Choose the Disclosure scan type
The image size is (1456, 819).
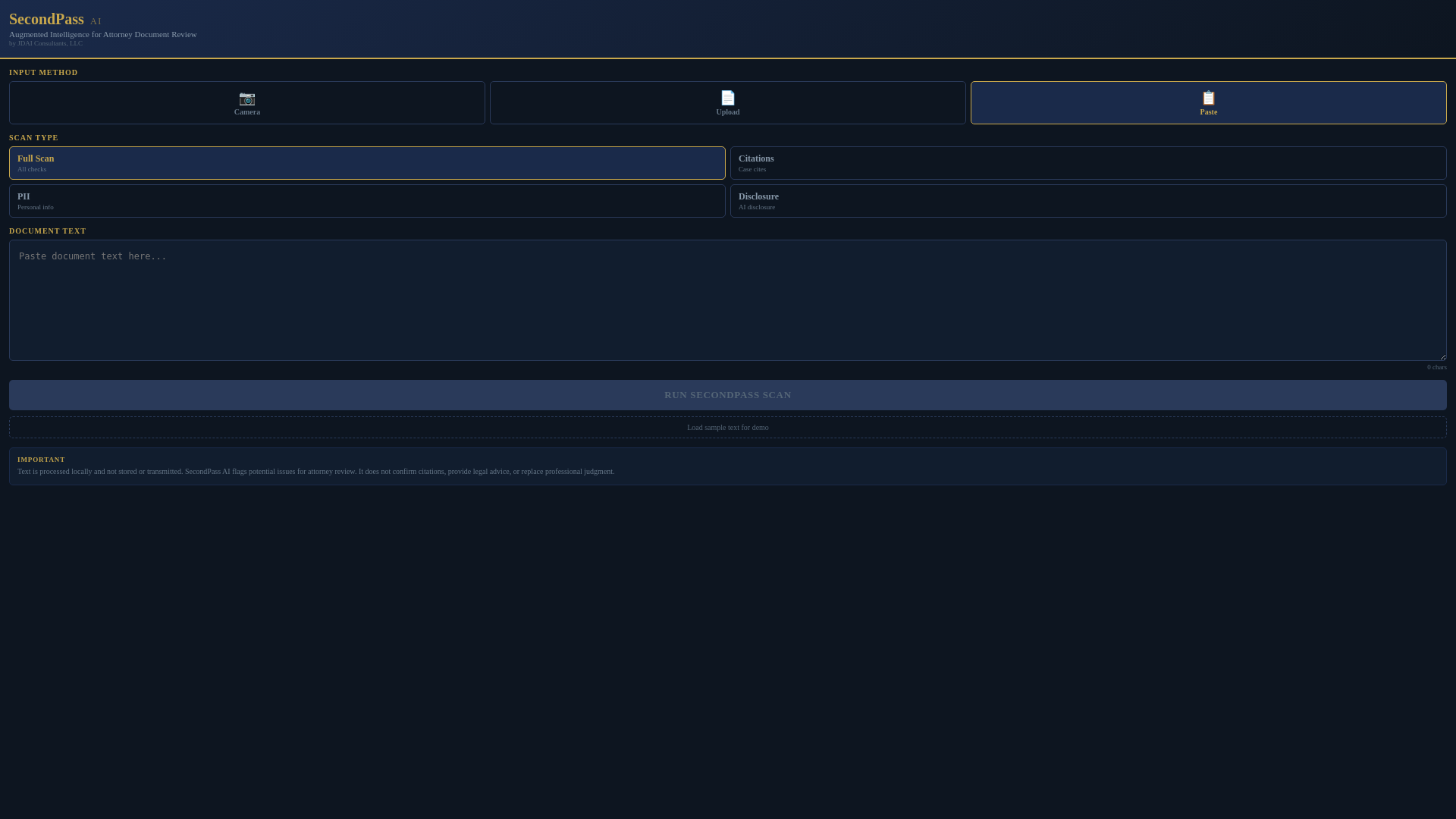[x=1088, y=201]
